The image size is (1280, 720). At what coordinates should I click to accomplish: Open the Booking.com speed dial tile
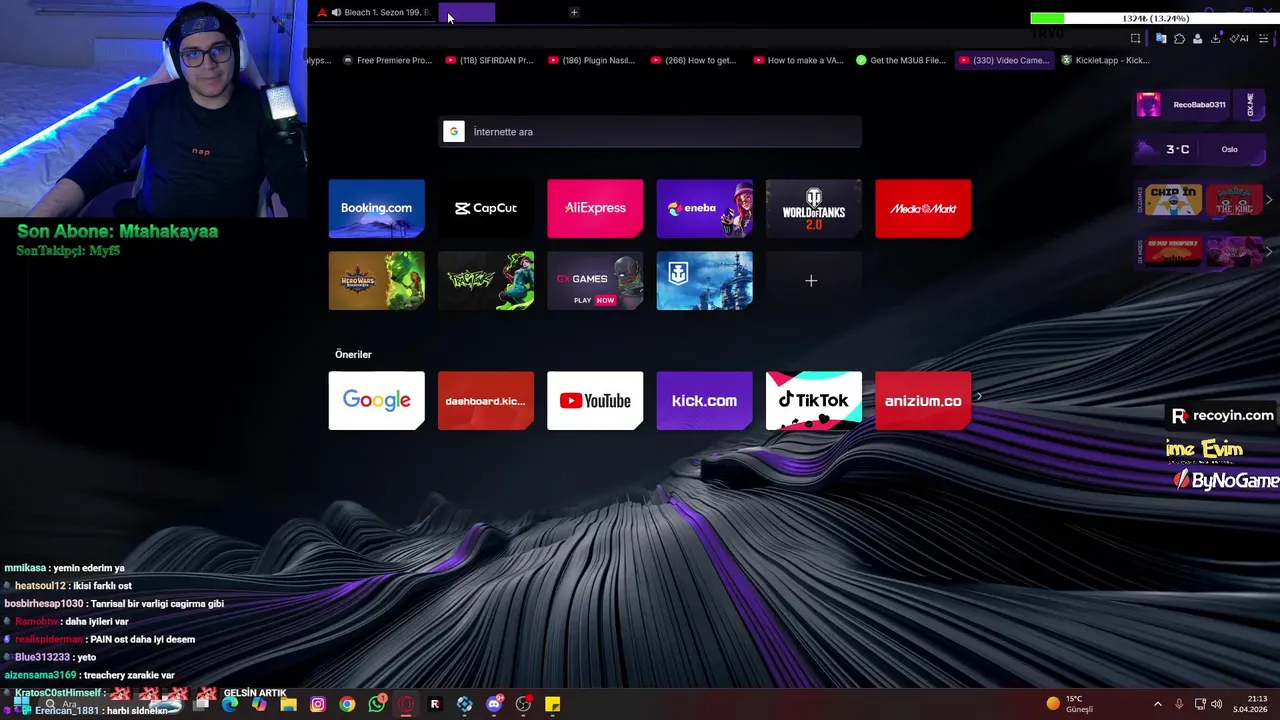376,208
